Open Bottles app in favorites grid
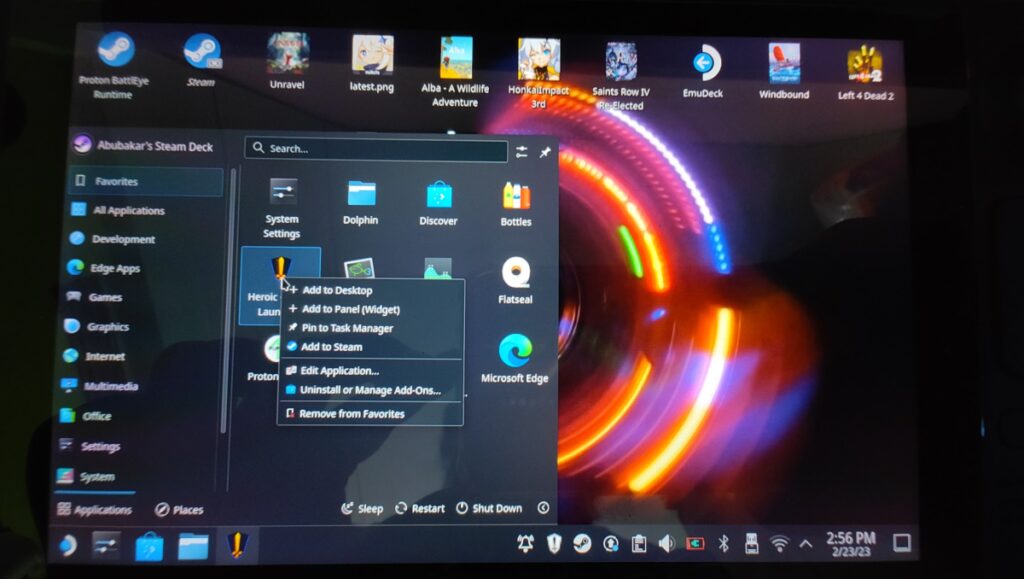Image resolution: width=1024 pixels, height=579 pixels. 516,198
